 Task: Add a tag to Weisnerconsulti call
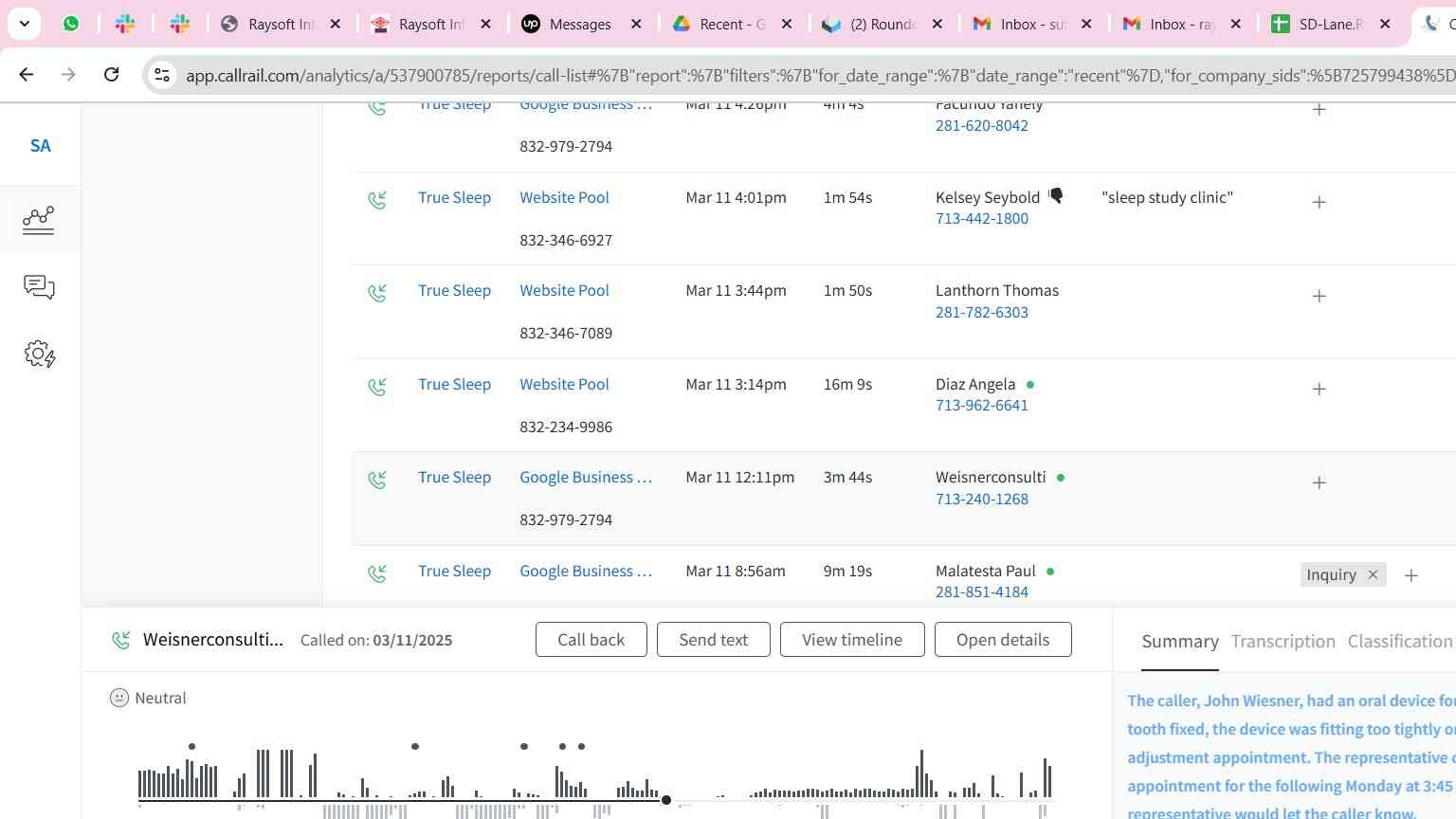(1319, 482)
